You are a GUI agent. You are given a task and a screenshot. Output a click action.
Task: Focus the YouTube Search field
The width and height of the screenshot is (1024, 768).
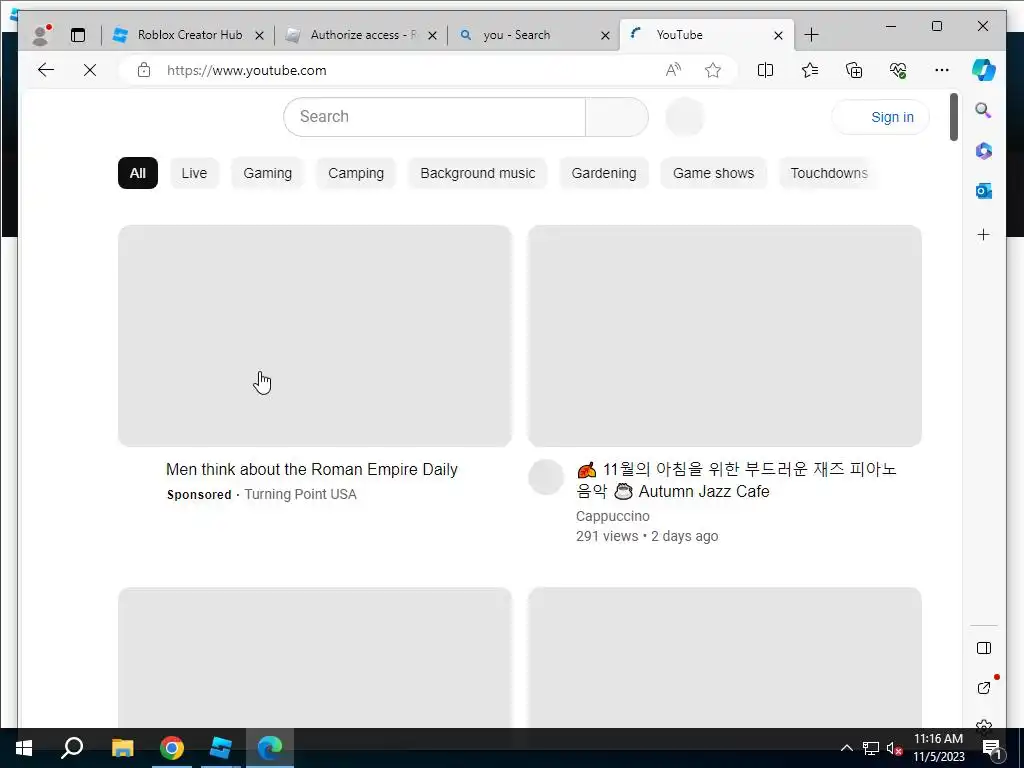pyautogui.click(x=434, y=117)
